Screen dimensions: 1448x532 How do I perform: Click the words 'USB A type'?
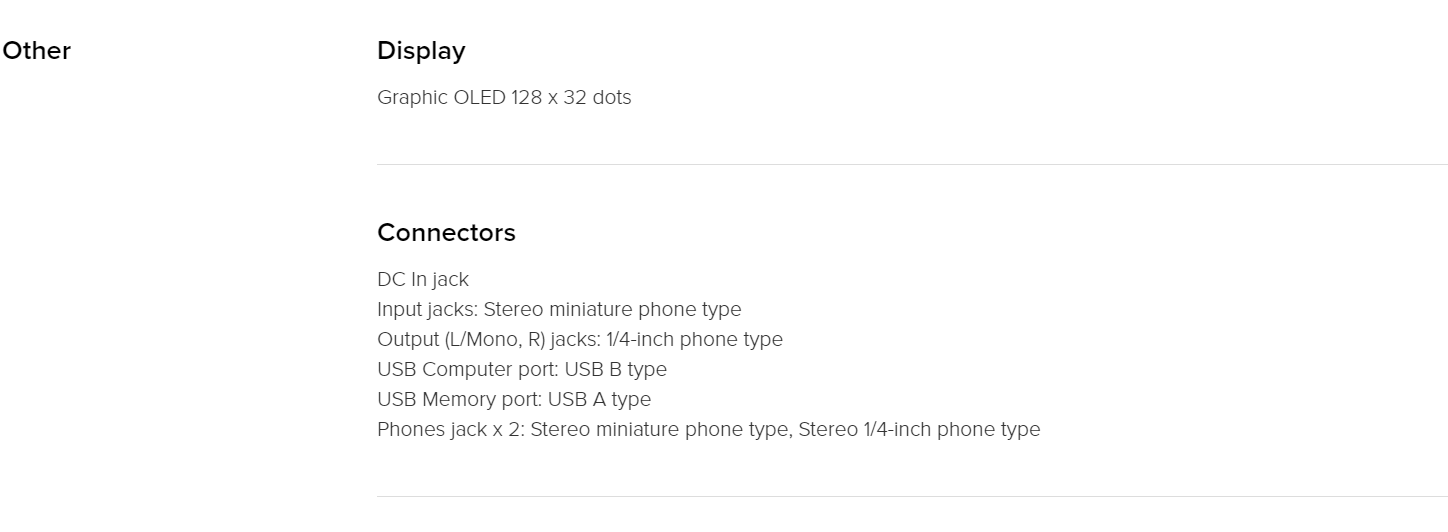[600, 399]
